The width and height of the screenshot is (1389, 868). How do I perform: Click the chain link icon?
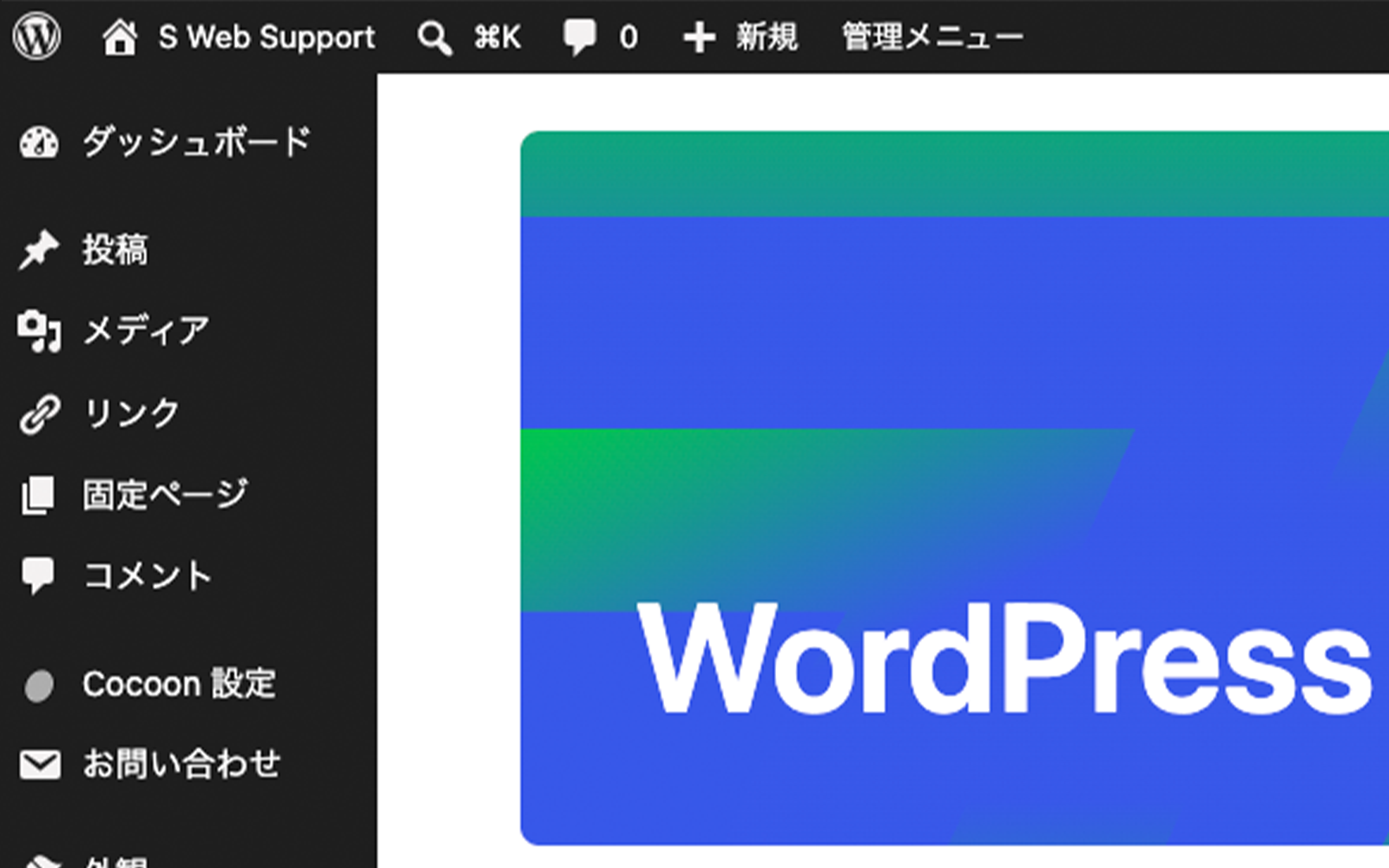coord(40,414)
